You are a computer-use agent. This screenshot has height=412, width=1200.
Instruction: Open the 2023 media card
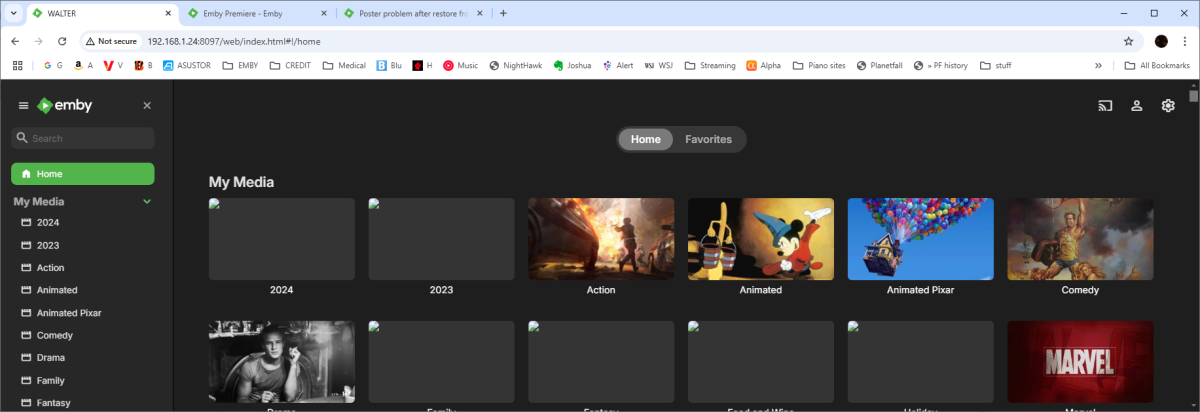[x=441, y=239]
